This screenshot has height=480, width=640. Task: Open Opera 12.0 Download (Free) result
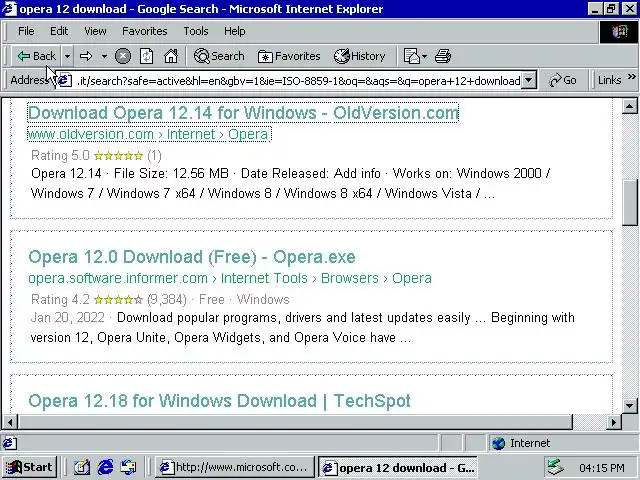(x=192, y=257)
